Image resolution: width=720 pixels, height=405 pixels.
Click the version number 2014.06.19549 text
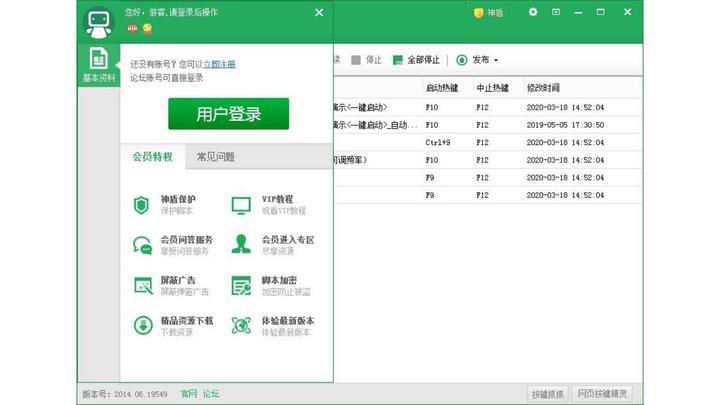141,394
